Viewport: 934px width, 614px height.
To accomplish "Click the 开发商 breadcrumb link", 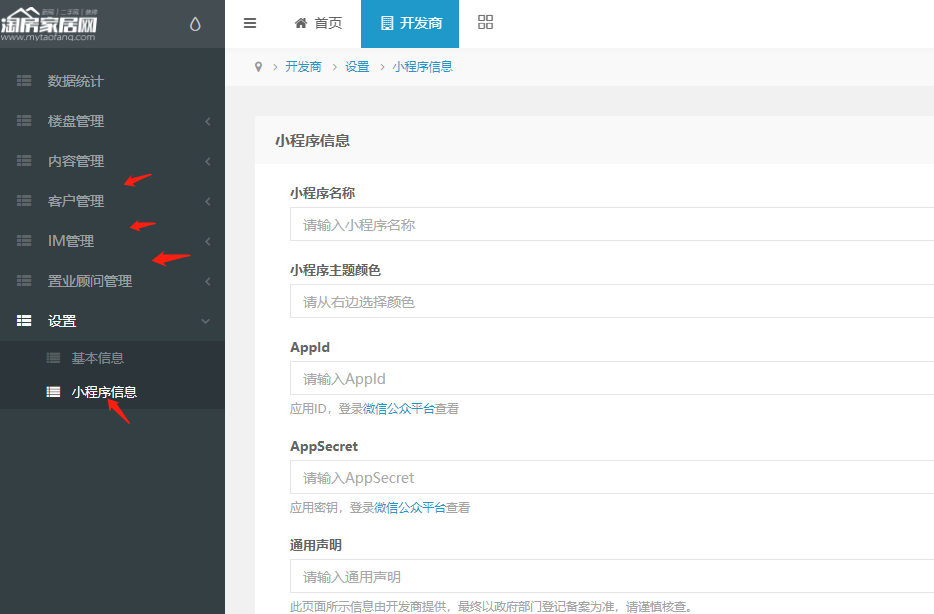I will coord(303,67).
